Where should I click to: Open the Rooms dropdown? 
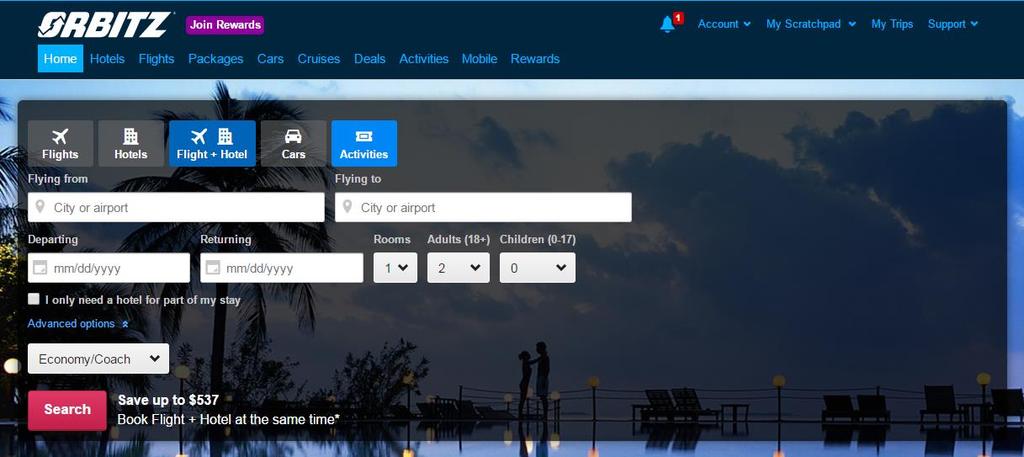[x=395, y=268]
